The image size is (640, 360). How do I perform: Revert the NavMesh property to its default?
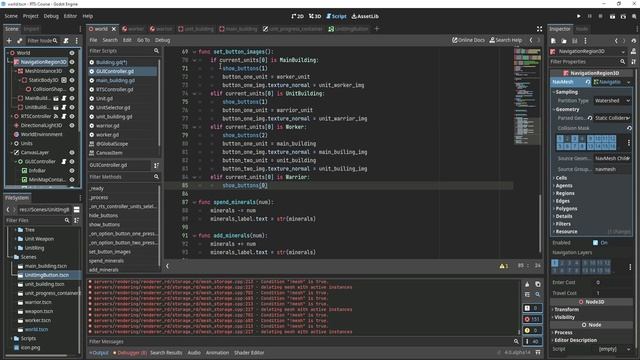[588, 82]
